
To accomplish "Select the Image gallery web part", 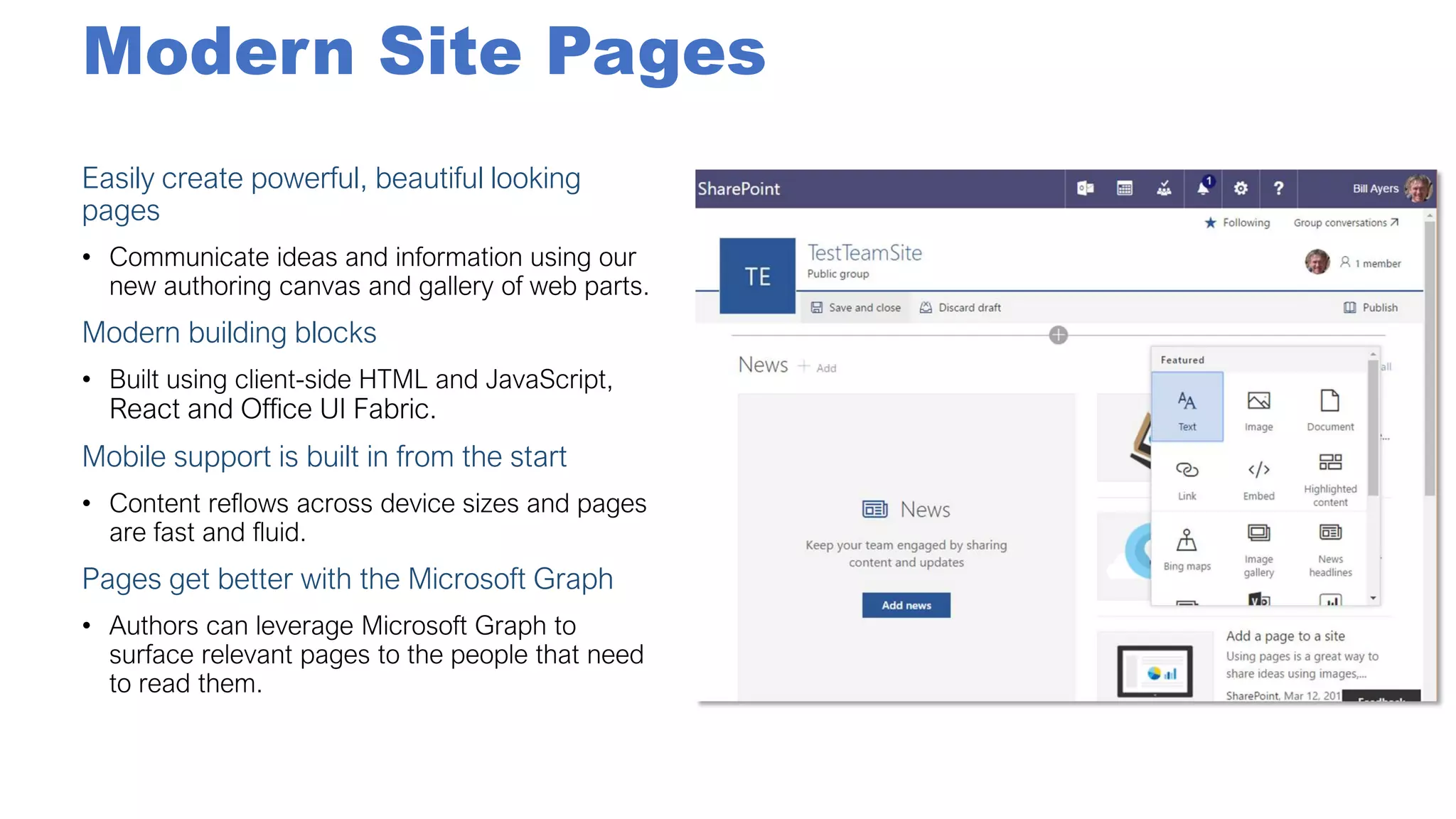I will coord(1258,550).
